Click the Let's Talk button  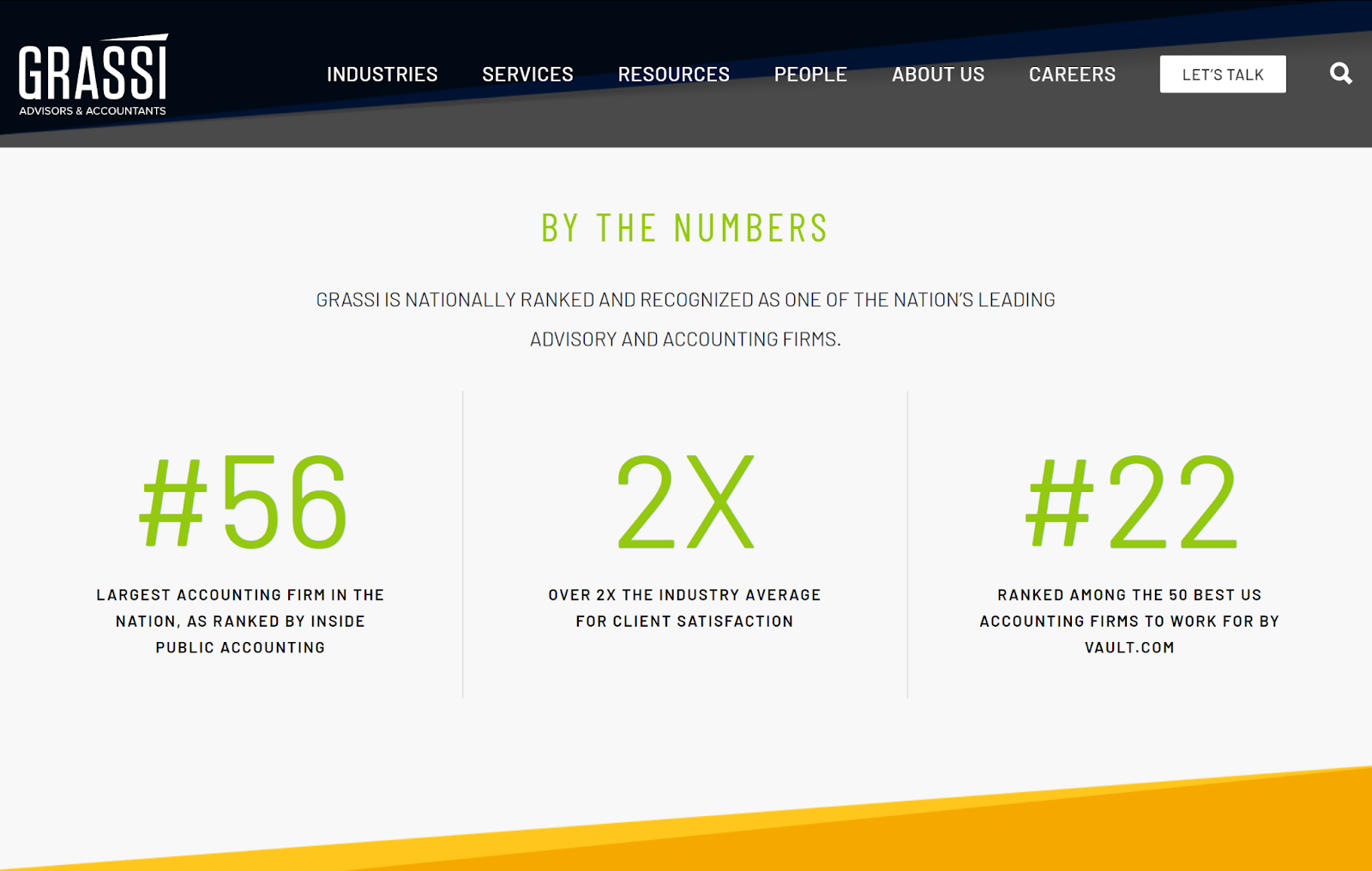1223,75
